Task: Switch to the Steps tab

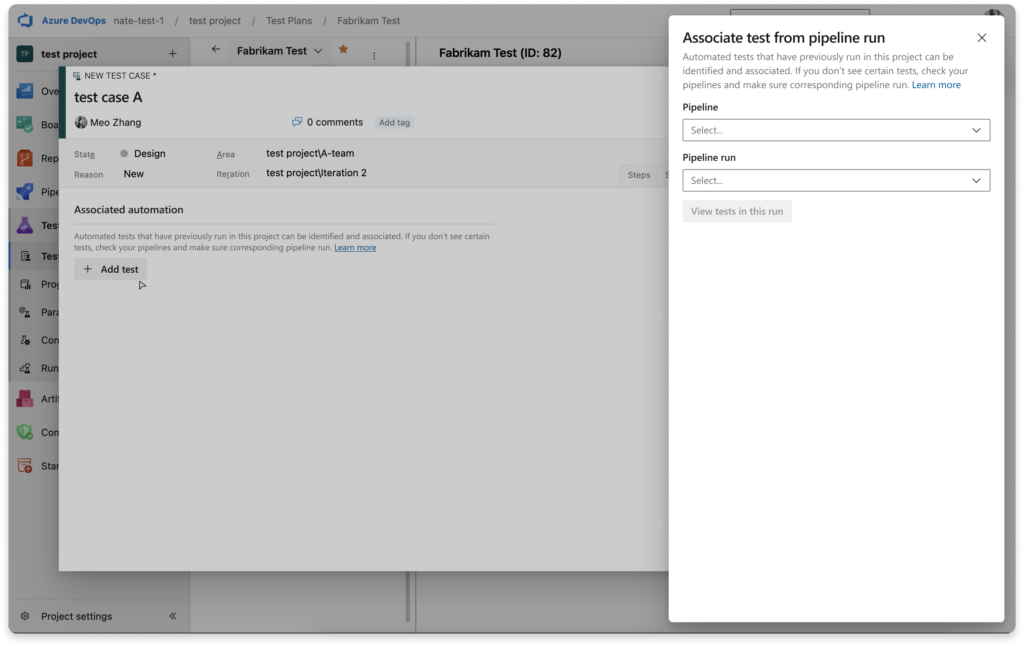Action: [x=639, y=174]
